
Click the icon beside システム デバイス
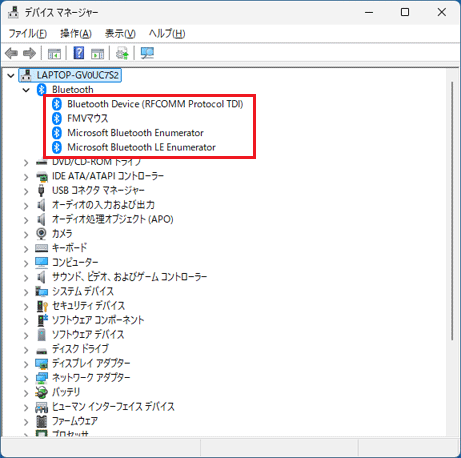[41, 291]
